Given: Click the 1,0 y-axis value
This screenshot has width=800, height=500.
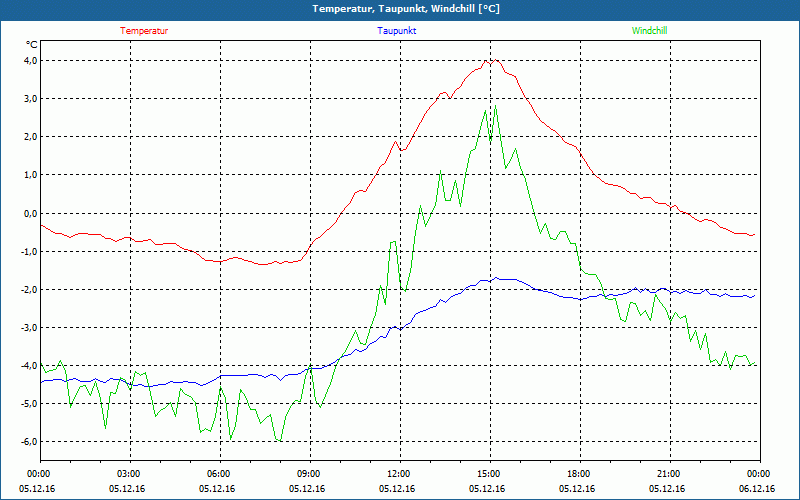Looking at the screenshot, I should (x=30, y=175).
